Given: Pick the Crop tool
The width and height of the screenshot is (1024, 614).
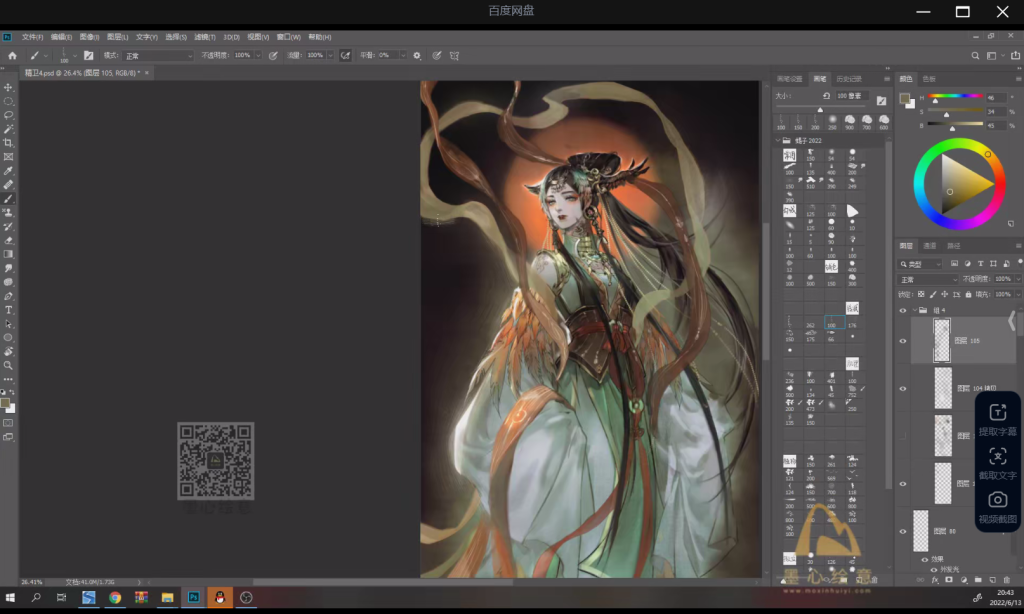Looking at the screenshot, I should (x=8, y=143).
